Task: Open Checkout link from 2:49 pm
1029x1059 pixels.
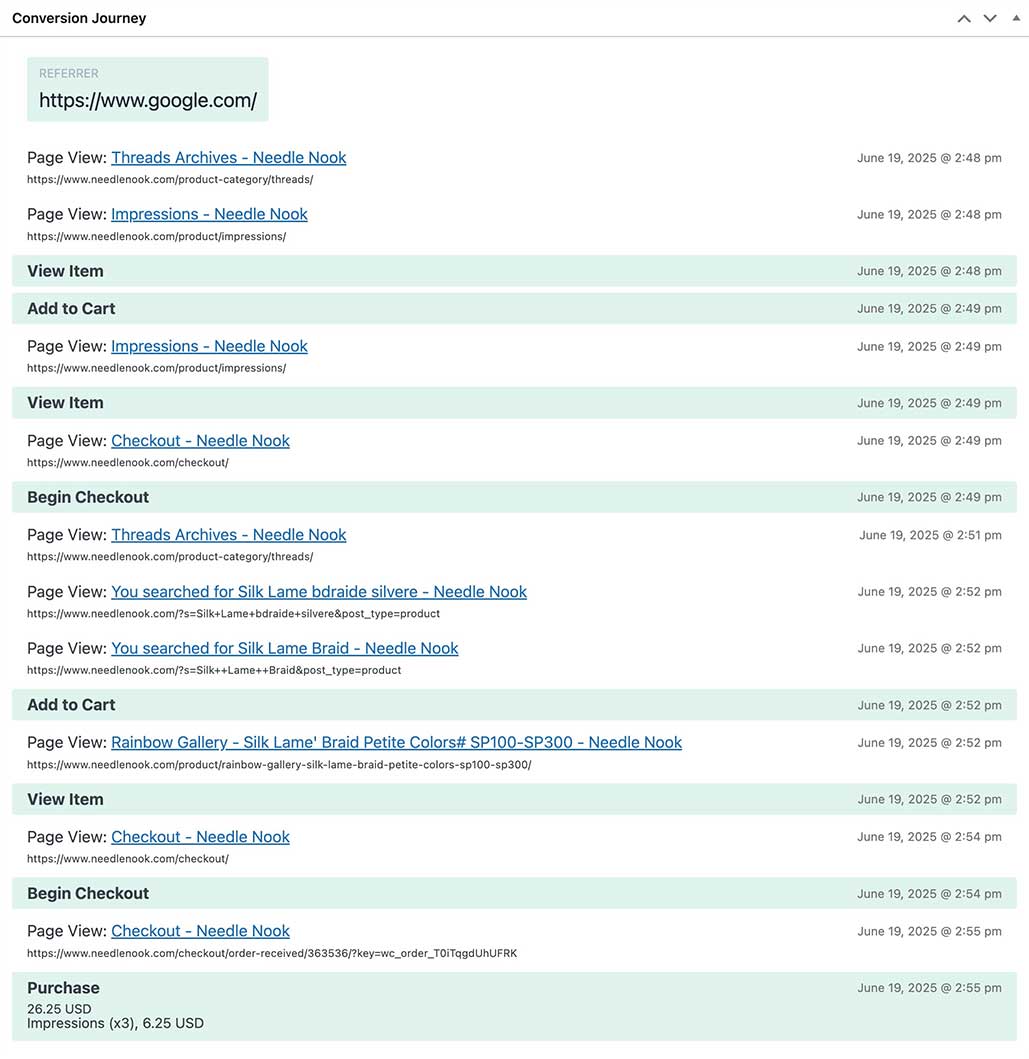Action: click(200, 440)
